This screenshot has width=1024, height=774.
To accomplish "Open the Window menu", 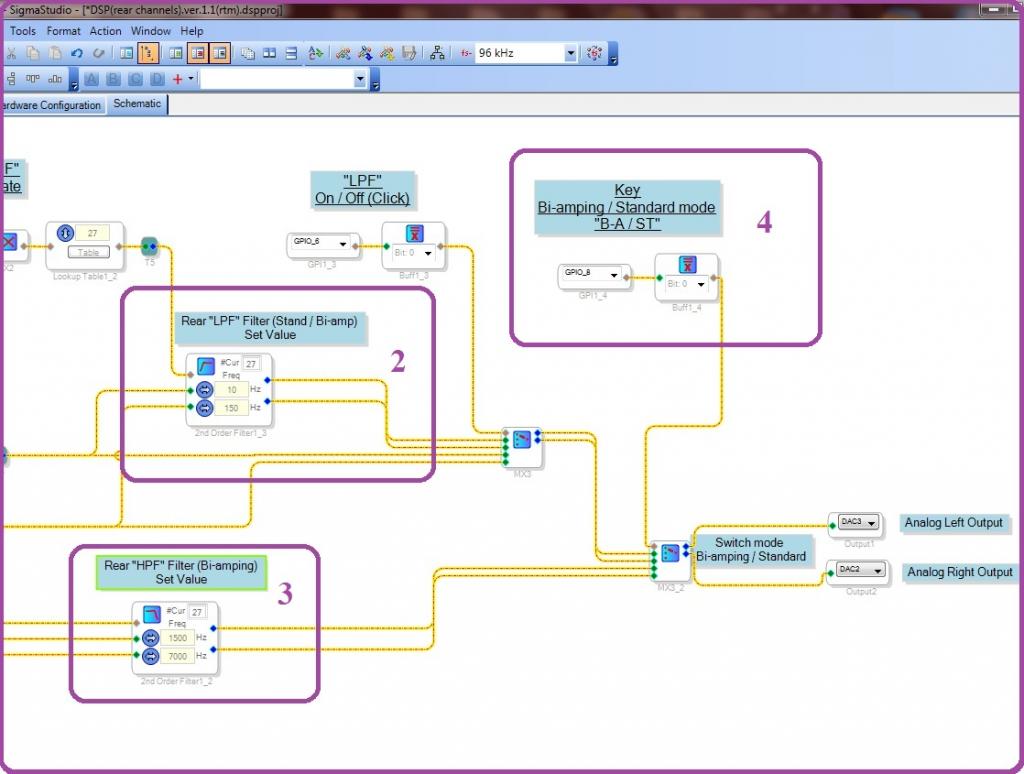I will 151,31.
